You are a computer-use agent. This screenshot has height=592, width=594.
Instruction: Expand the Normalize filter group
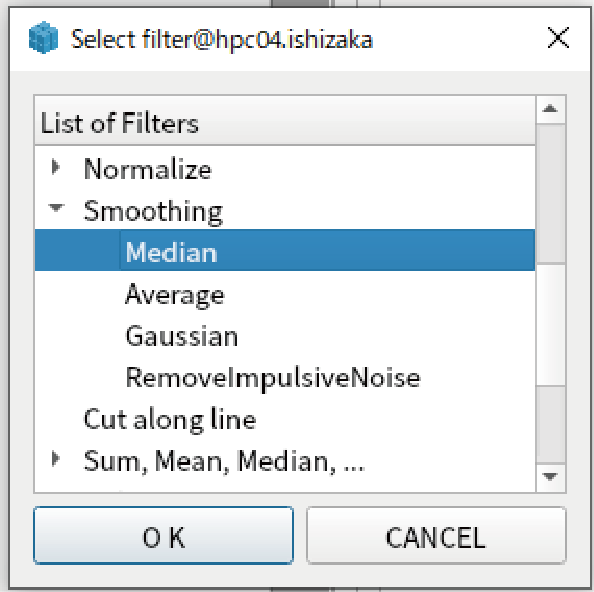point(56,167)
